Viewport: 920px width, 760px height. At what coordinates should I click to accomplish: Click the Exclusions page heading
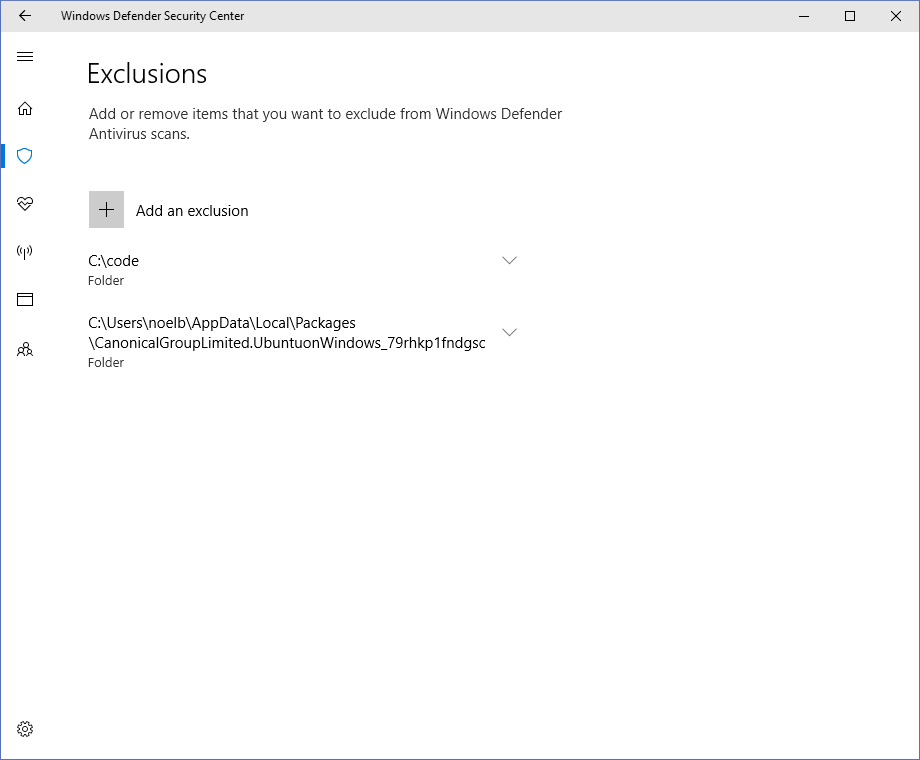(147, 74)
